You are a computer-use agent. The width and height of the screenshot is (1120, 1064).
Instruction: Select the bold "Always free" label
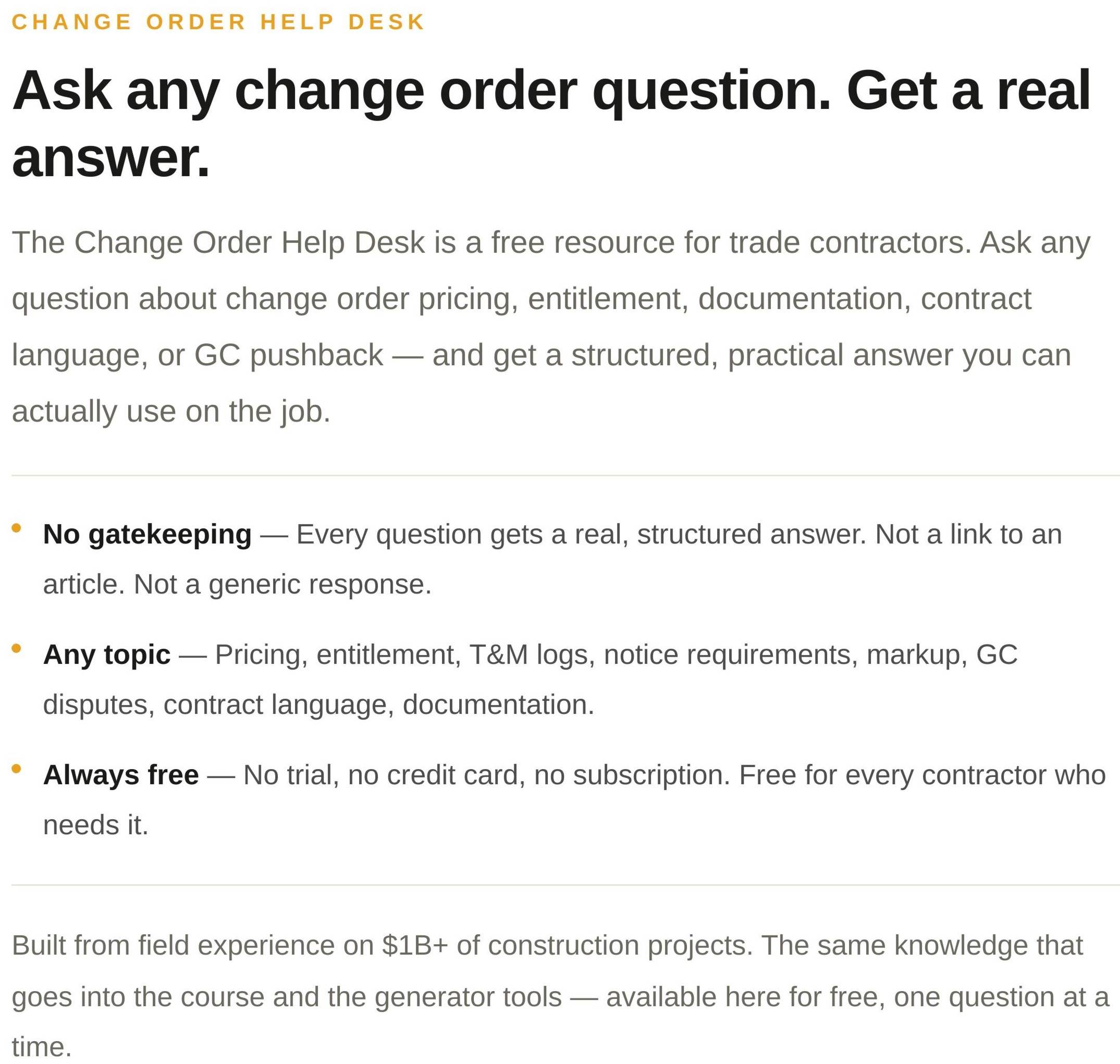(x=121, y=775)
